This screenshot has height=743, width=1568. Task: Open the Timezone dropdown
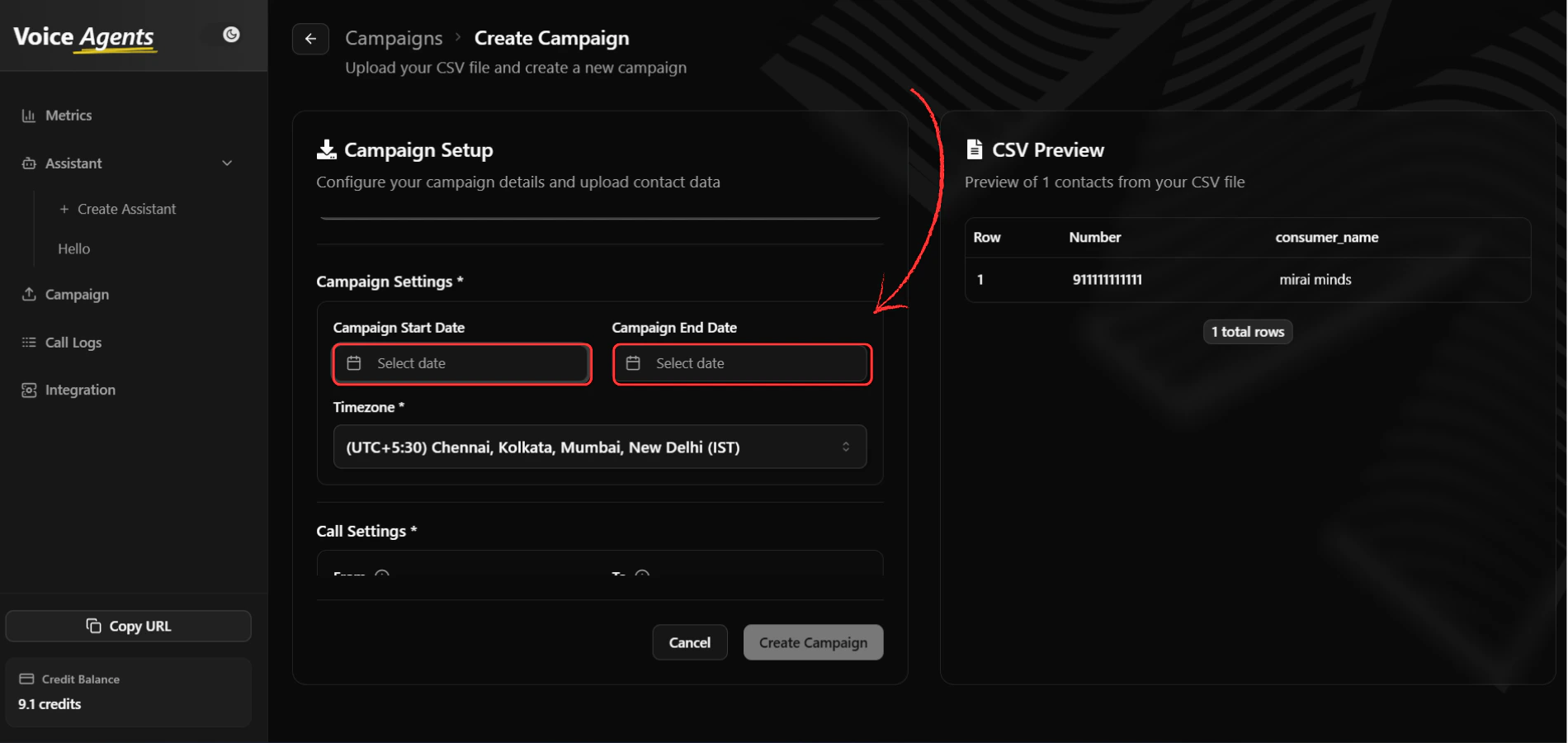pos(599,447)
